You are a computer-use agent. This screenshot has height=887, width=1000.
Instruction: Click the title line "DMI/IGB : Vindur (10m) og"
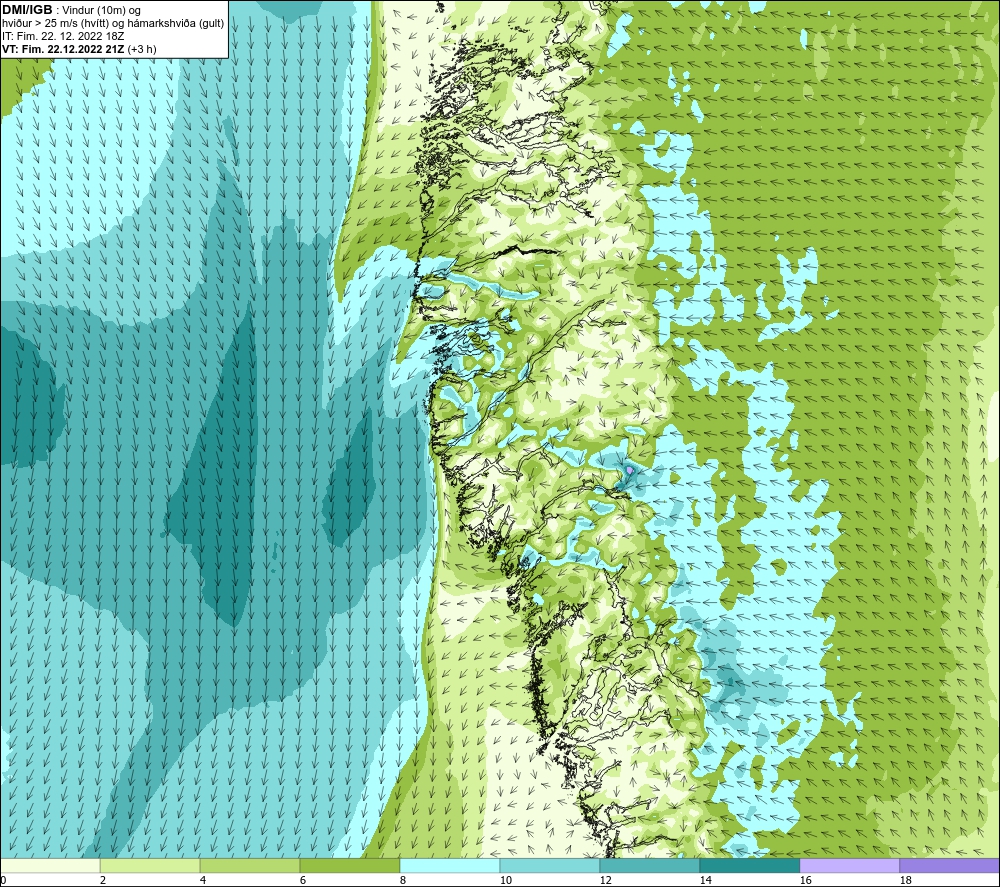tap(71, 10)
